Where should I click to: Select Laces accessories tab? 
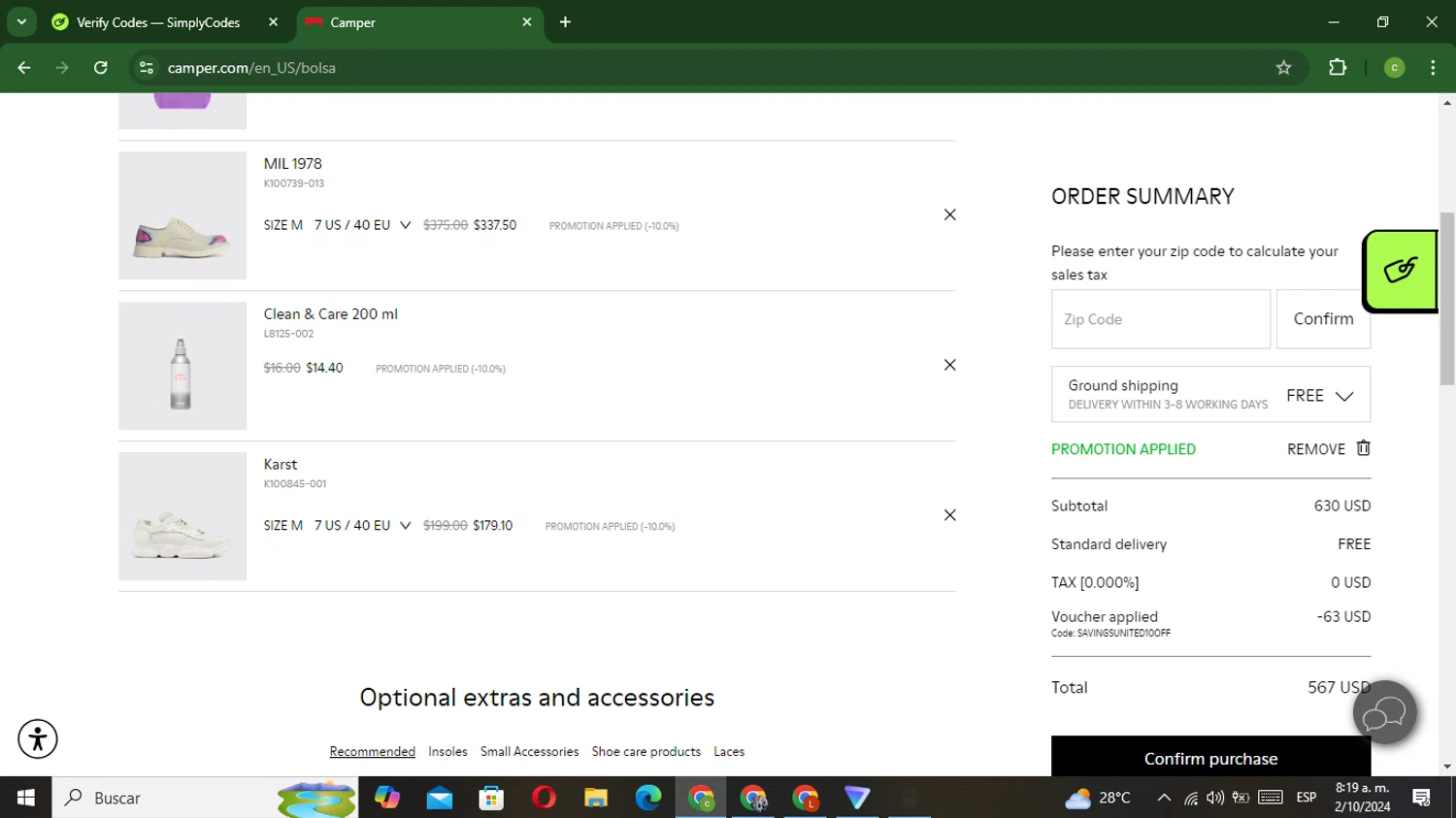[x=729, y=752]
